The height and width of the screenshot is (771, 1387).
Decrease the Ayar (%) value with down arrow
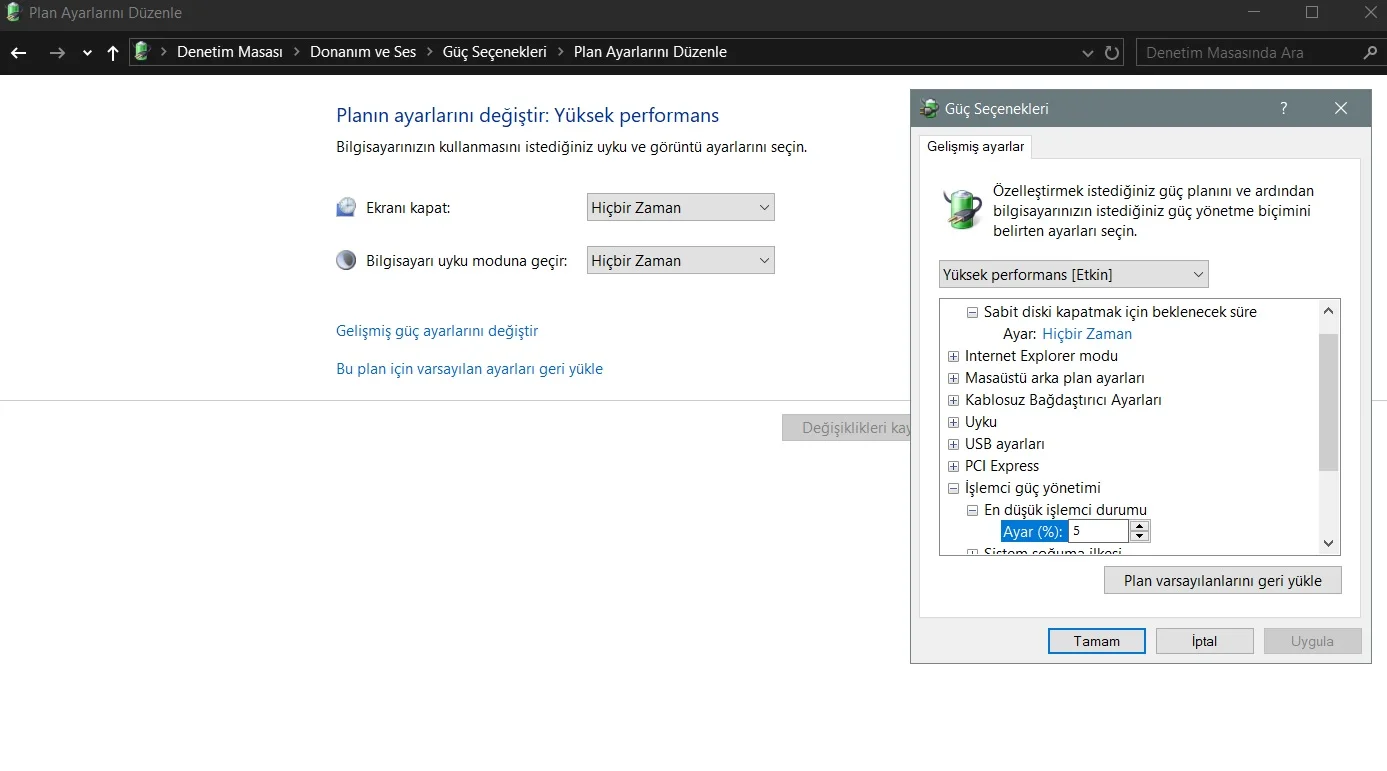click(1140, 537)
